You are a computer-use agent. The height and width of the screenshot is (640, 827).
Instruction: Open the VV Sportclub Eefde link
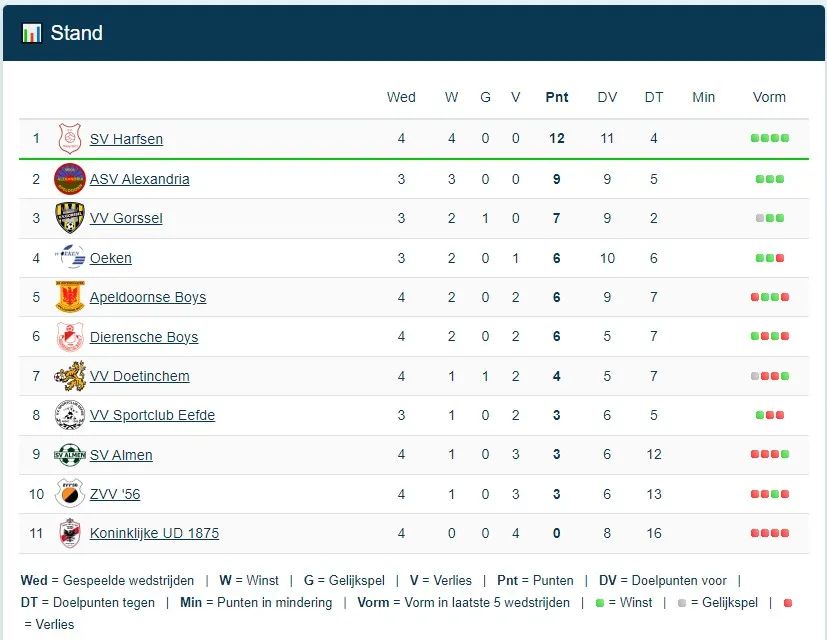tap(152, 415)
